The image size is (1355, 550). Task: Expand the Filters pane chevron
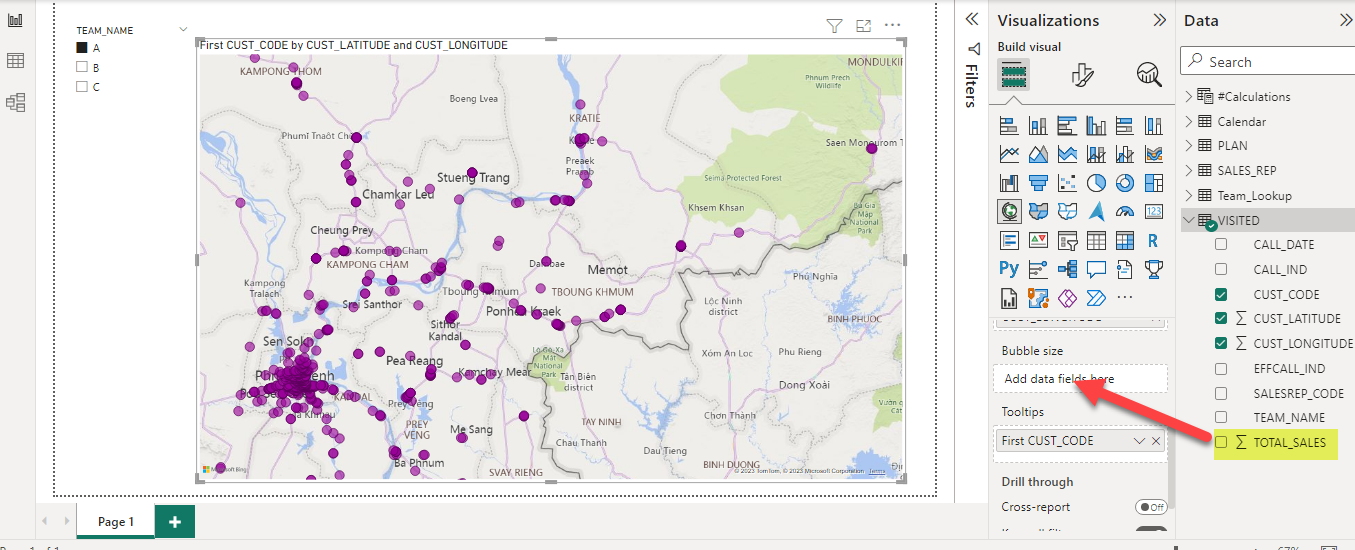coord(970,19)
